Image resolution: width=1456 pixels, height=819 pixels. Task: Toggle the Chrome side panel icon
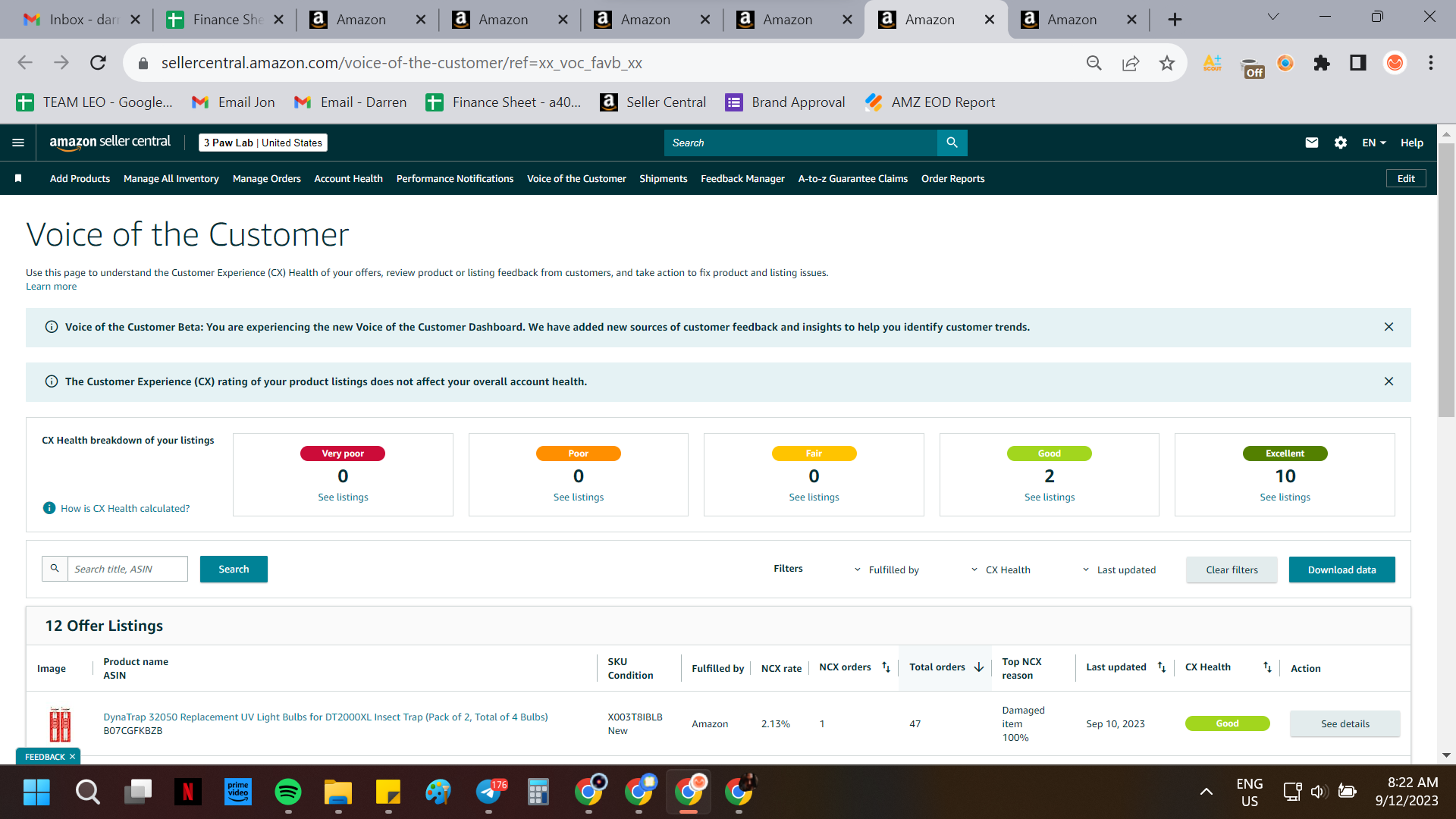tap(1358, 63)
